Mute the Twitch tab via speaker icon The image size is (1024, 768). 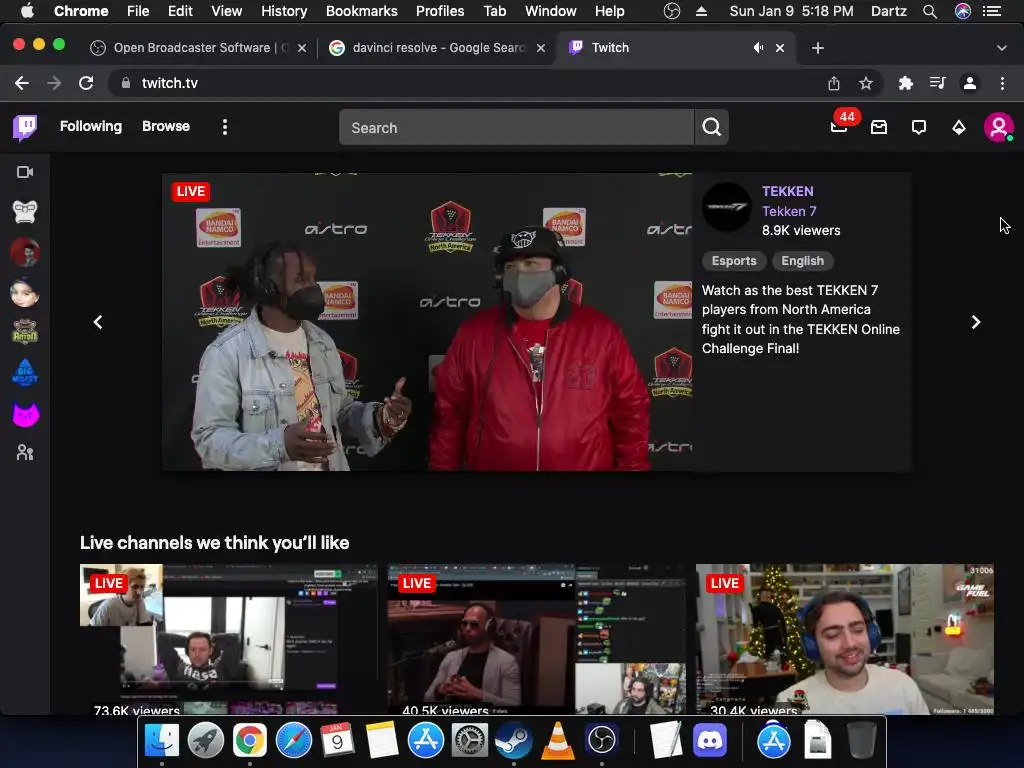[x=758, y=48]
